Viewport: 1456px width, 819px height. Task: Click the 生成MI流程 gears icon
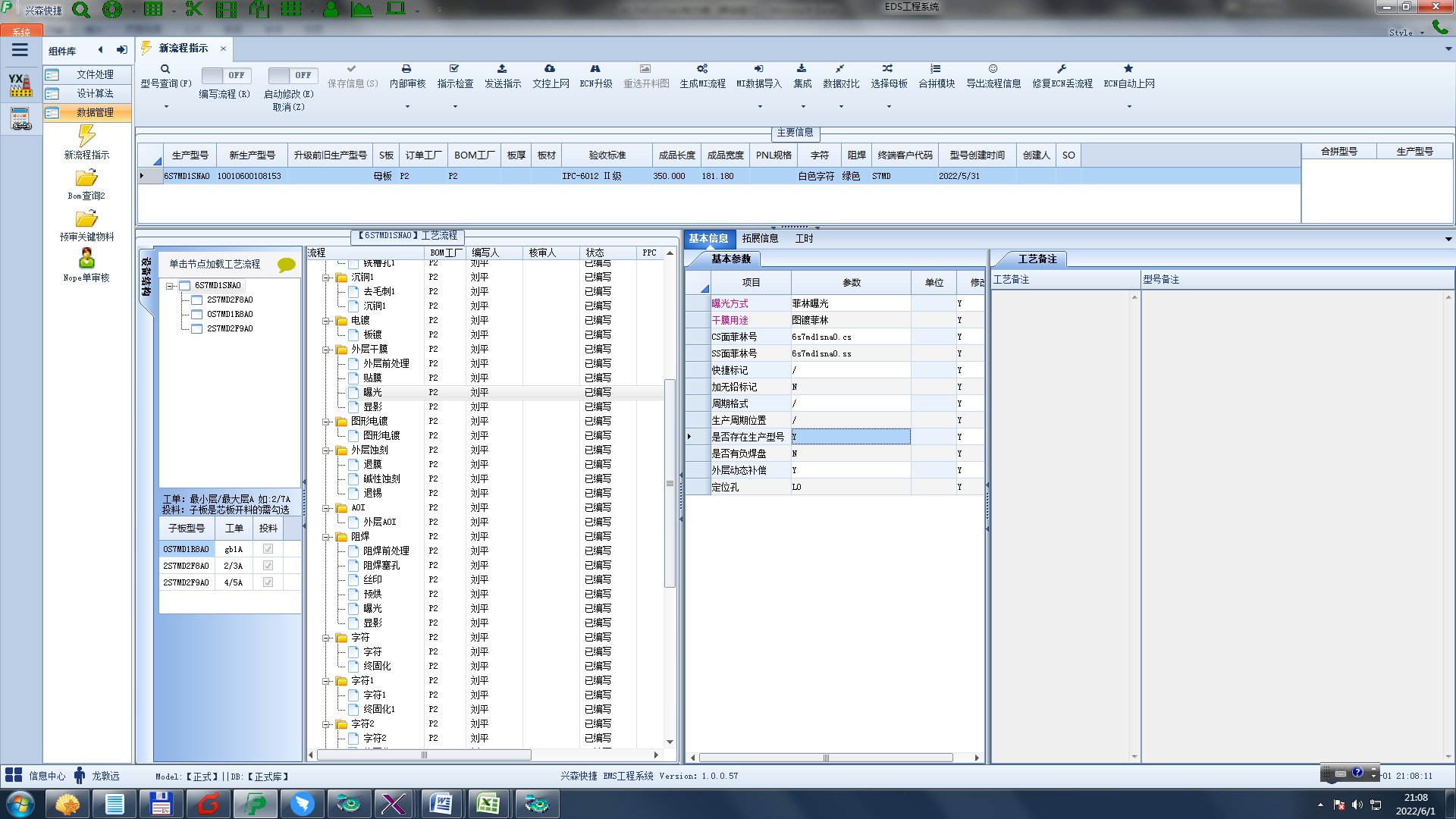click(702, 69)
